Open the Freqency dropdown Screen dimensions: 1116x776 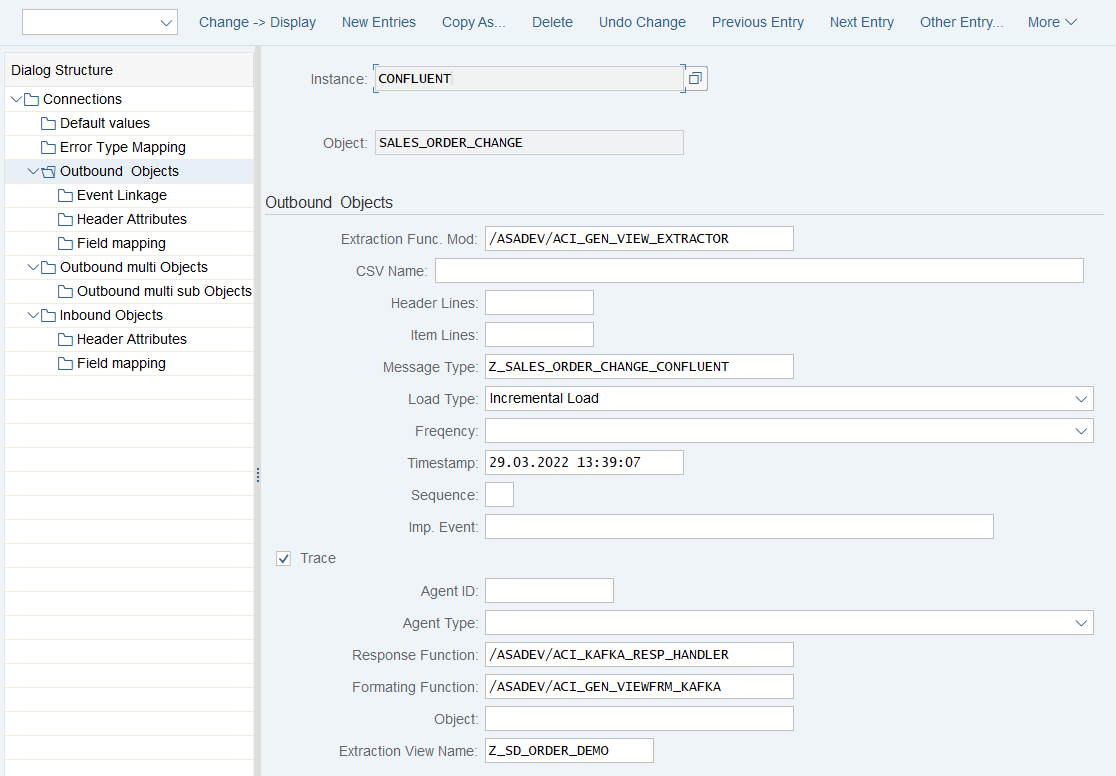coord(1081,431)
